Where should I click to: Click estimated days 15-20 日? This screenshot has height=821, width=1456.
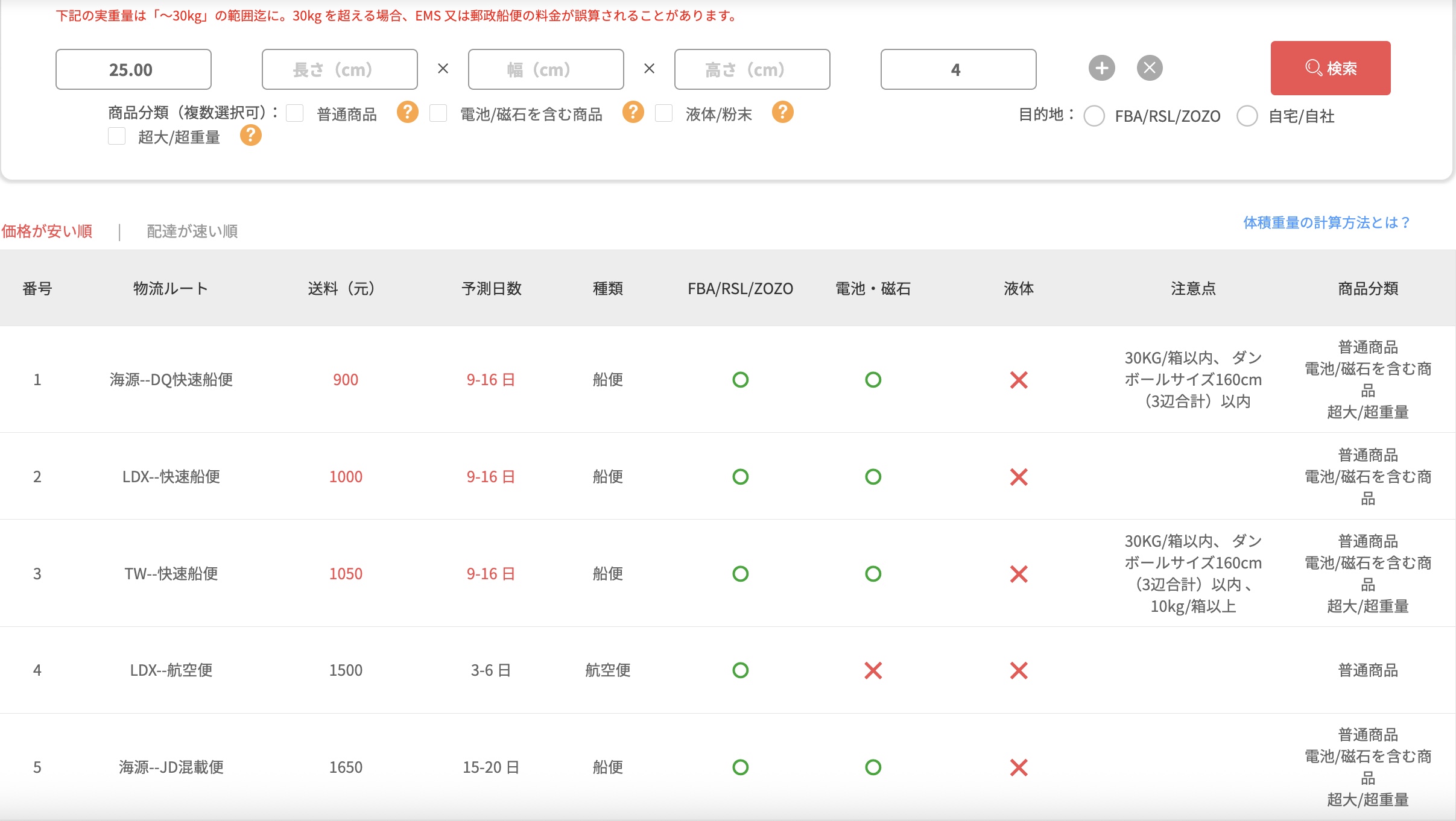coord(491,767)
